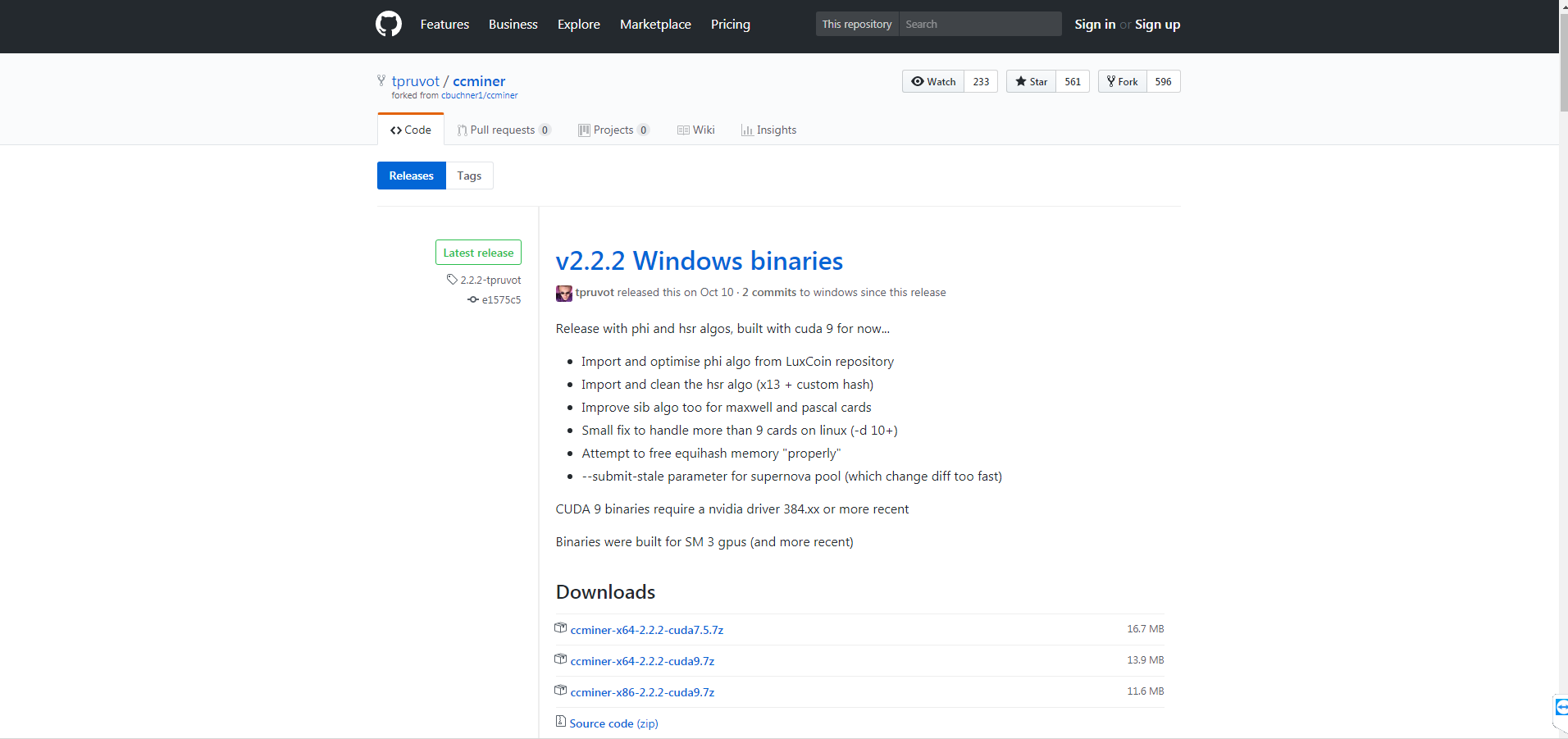Image resolution: width=1568 pixels, height=739 pixels.
Task: Open the 2.2.2-tpruvot tag link
Action: [x=490, y=280]
